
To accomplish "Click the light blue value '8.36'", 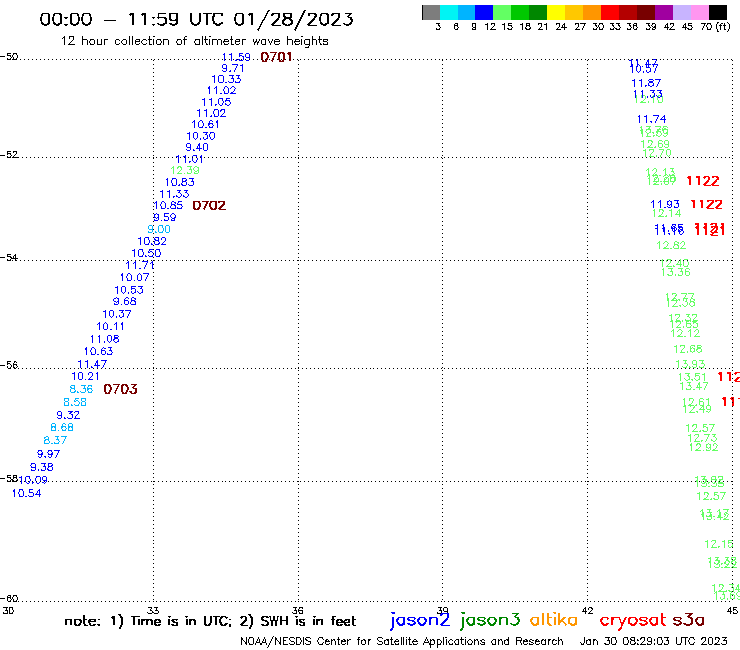I will [81, 389].
